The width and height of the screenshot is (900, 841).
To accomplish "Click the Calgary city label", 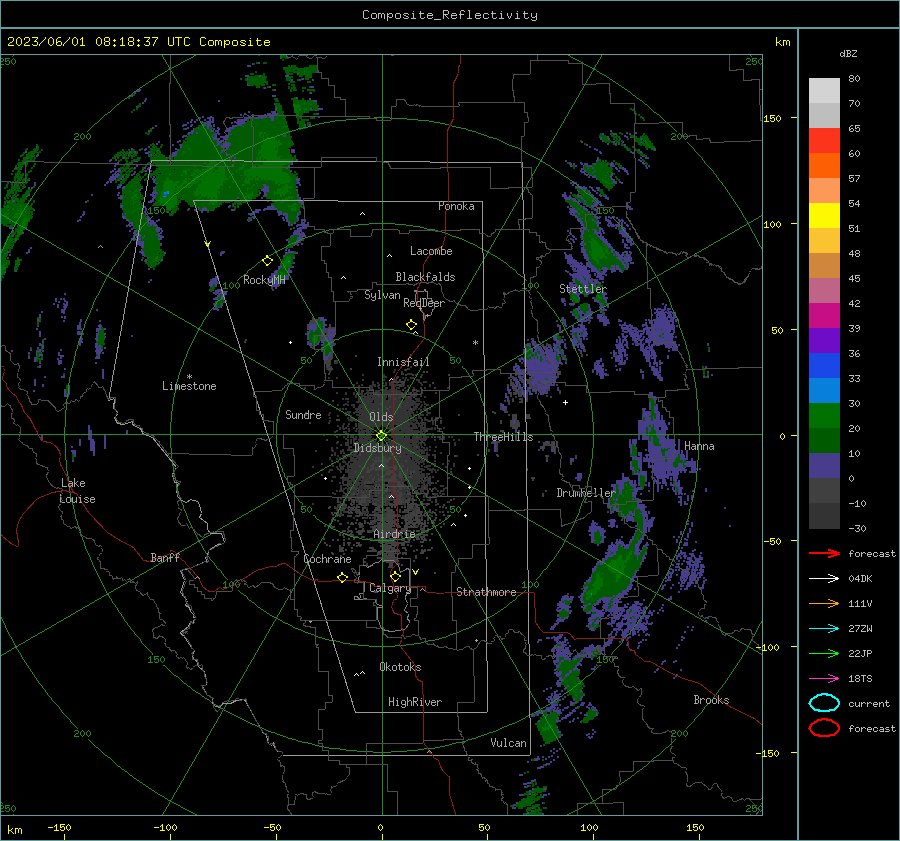I will 390,588.
